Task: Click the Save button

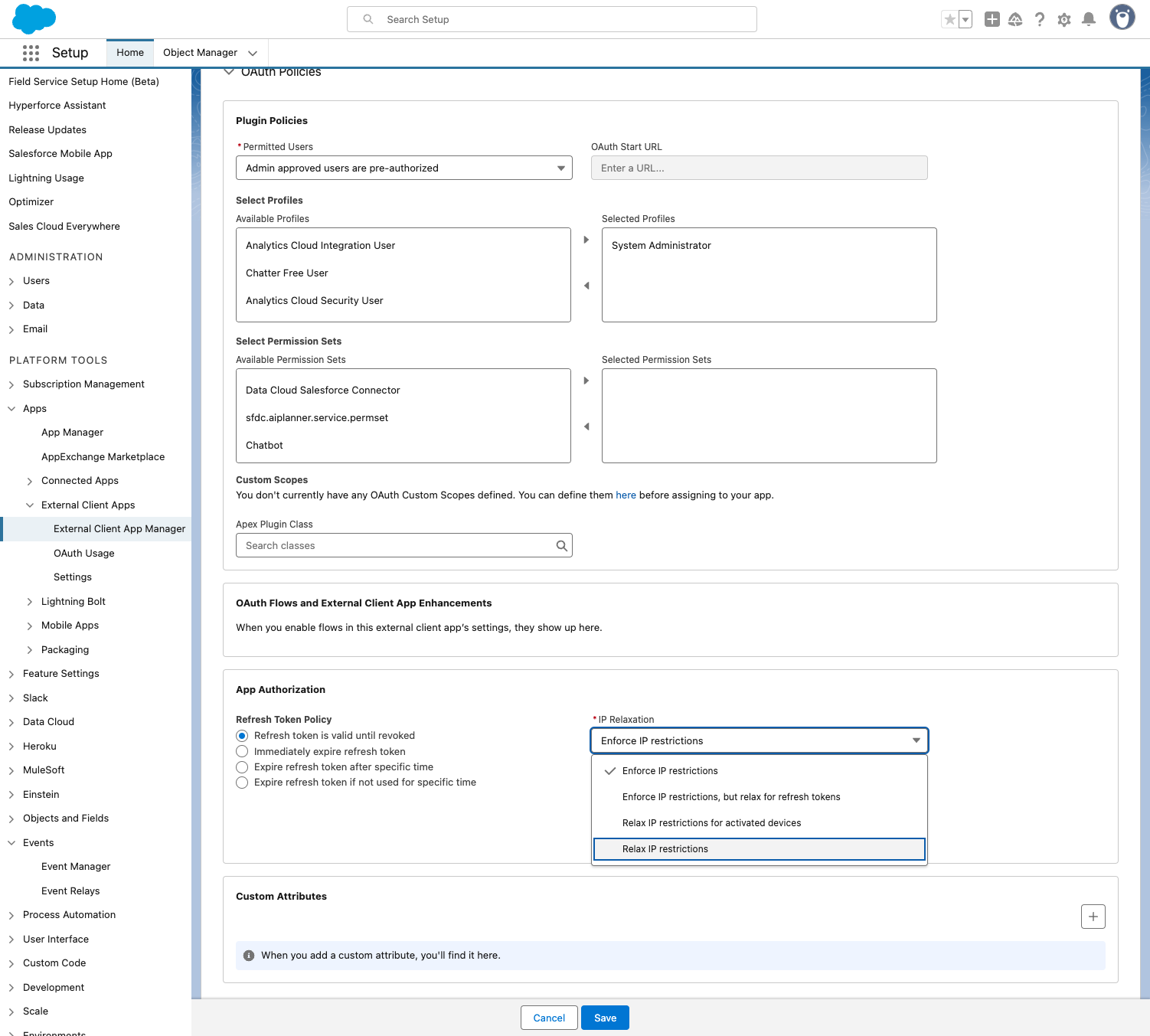Action: click(605, 1018)
